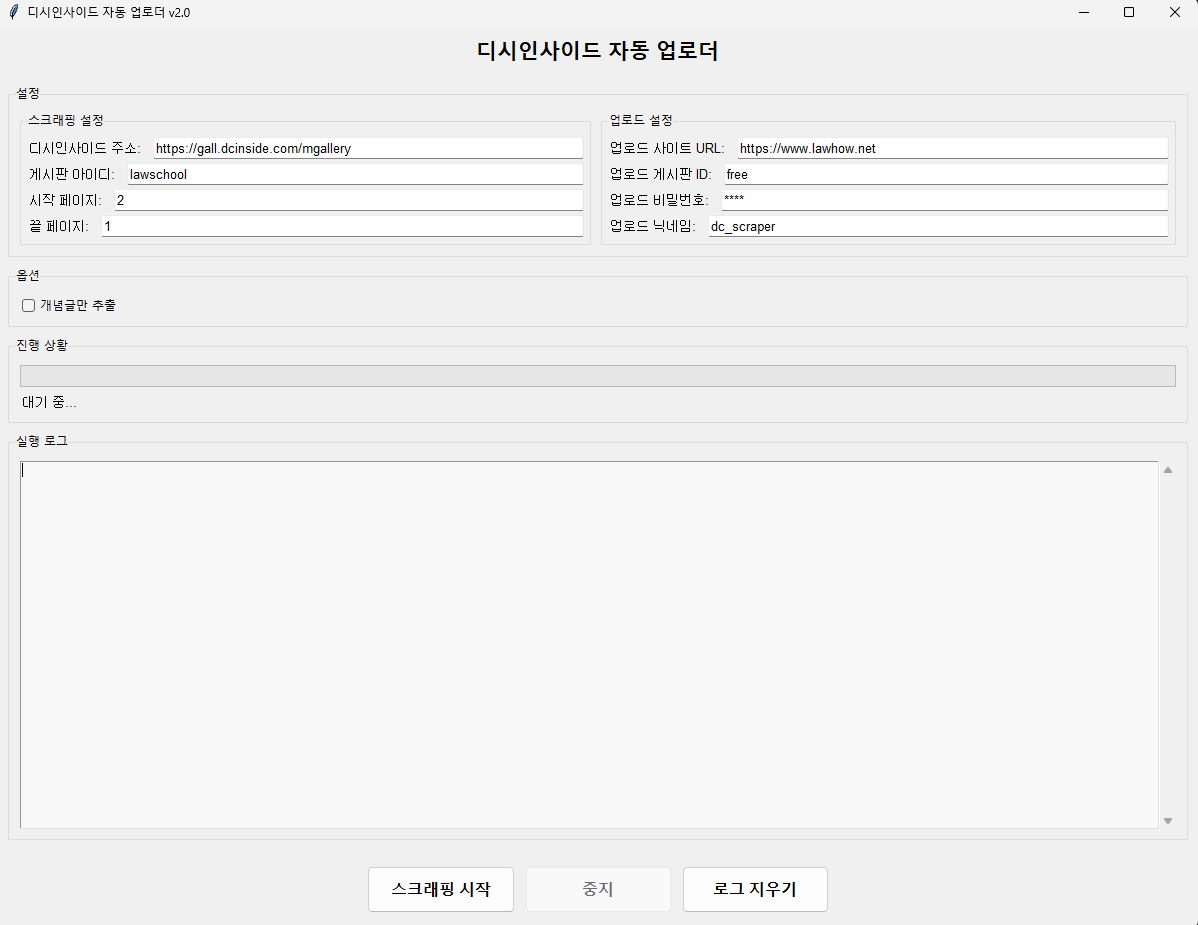Viewport: 1198px width, 925px height.
Task: Focus the 업로드 사이트 URL field
Action: pos(952,148)
